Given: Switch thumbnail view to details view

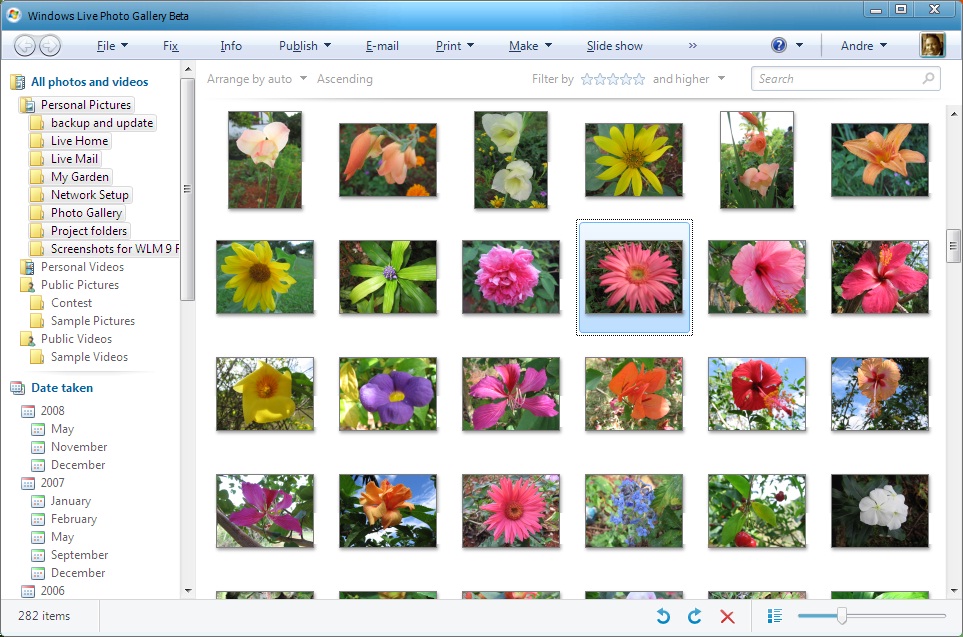Looking at the screenshot, I should 775,616.
